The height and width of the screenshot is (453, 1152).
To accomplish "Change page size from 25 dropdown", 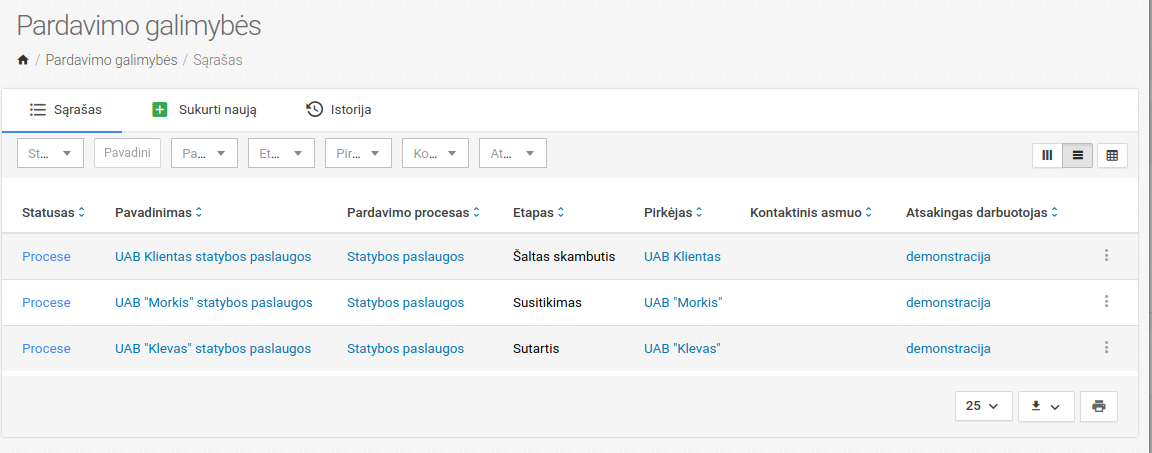I will point(983,406).
